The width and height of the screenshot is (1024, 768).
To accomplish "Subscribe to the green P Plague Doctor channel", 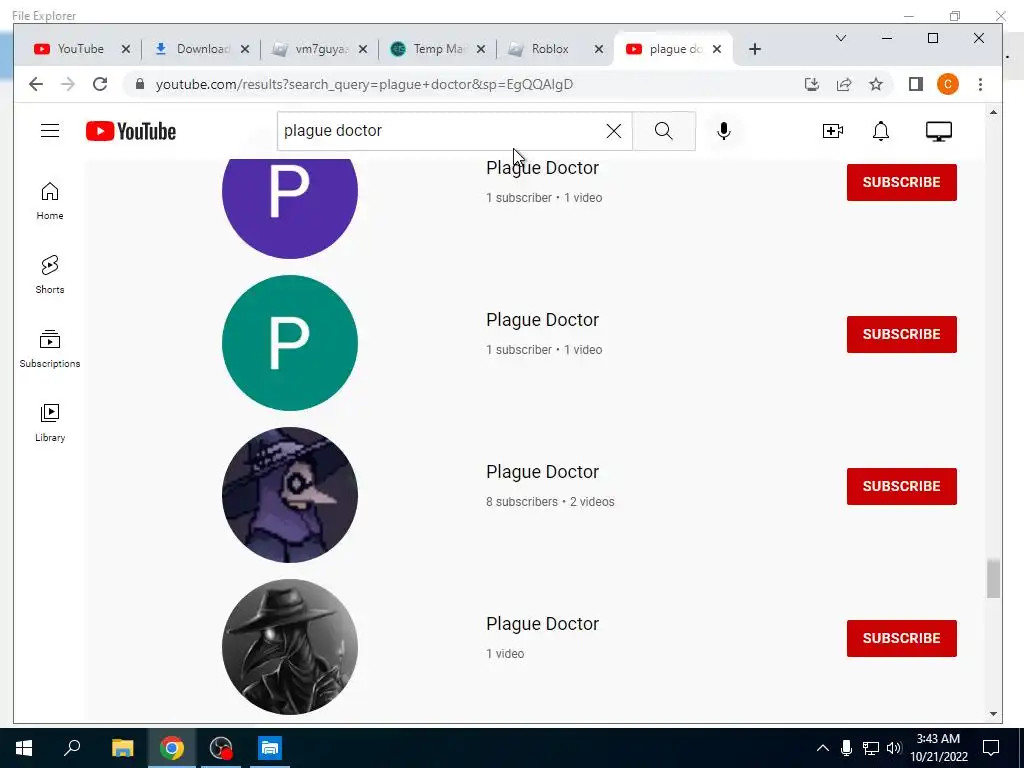I will point(901,334).
